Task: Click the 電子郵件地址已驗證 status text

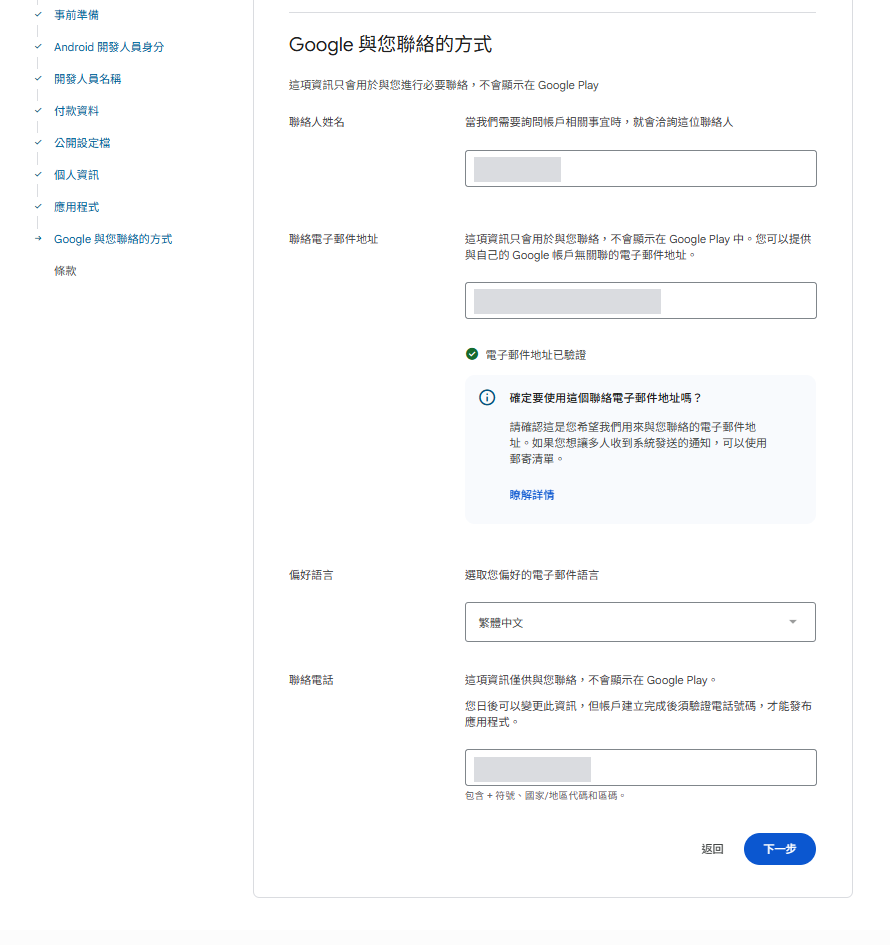Action: tap(536, 355)
